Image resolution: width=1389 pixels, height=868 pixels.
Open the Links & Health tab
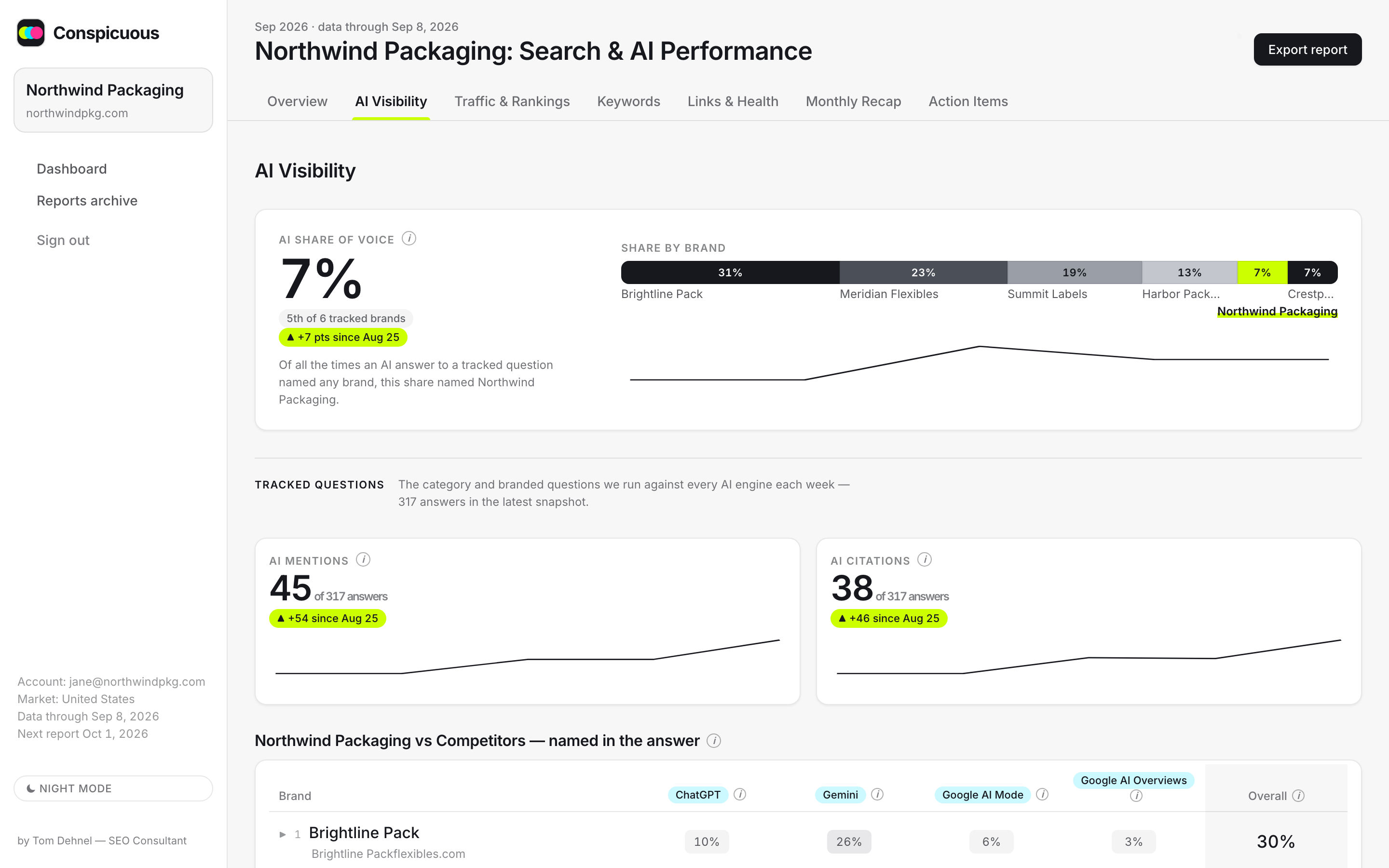coord(733,102)
